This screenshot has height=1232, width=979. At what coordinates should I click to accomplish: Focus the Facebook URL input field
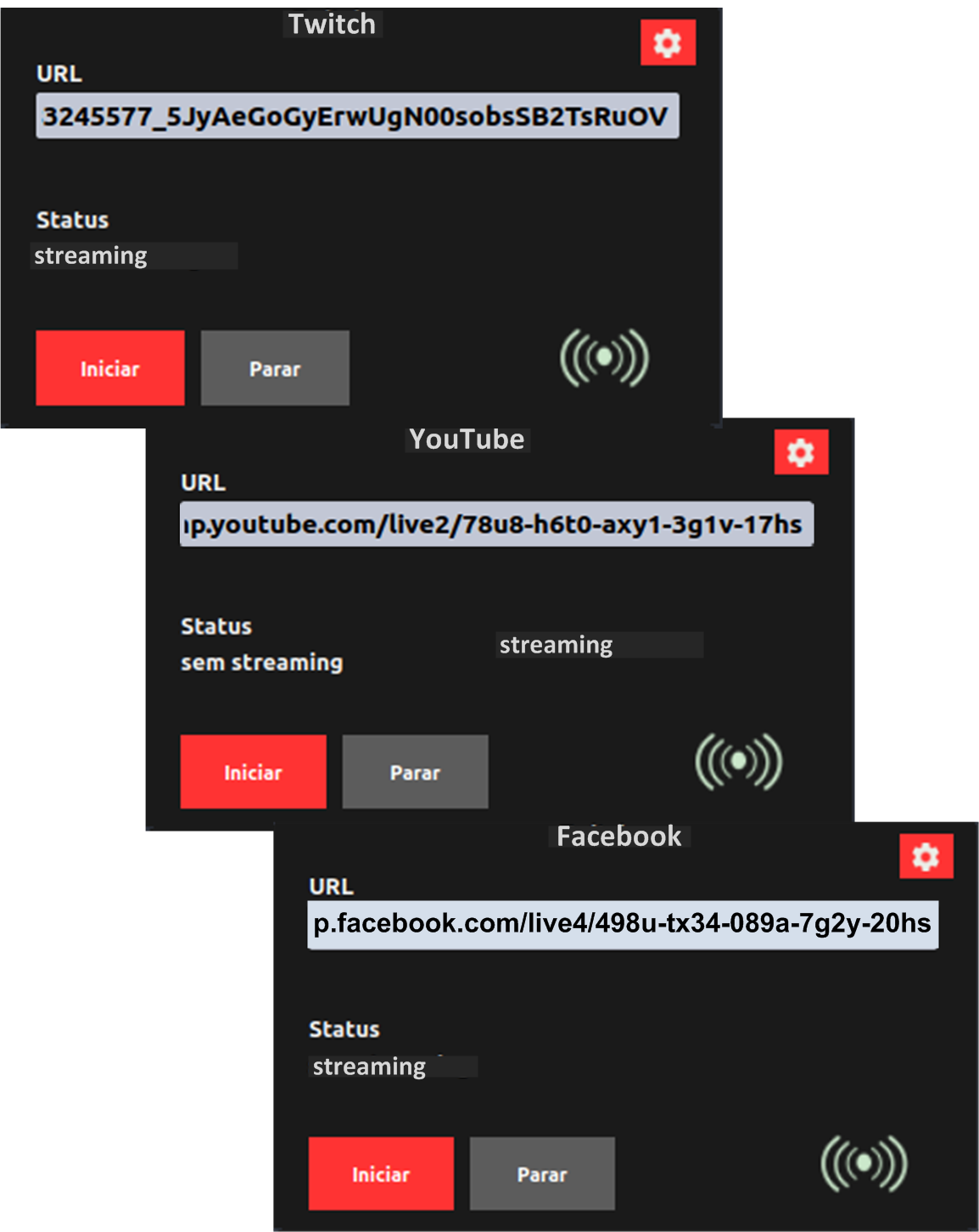[623, 925]
